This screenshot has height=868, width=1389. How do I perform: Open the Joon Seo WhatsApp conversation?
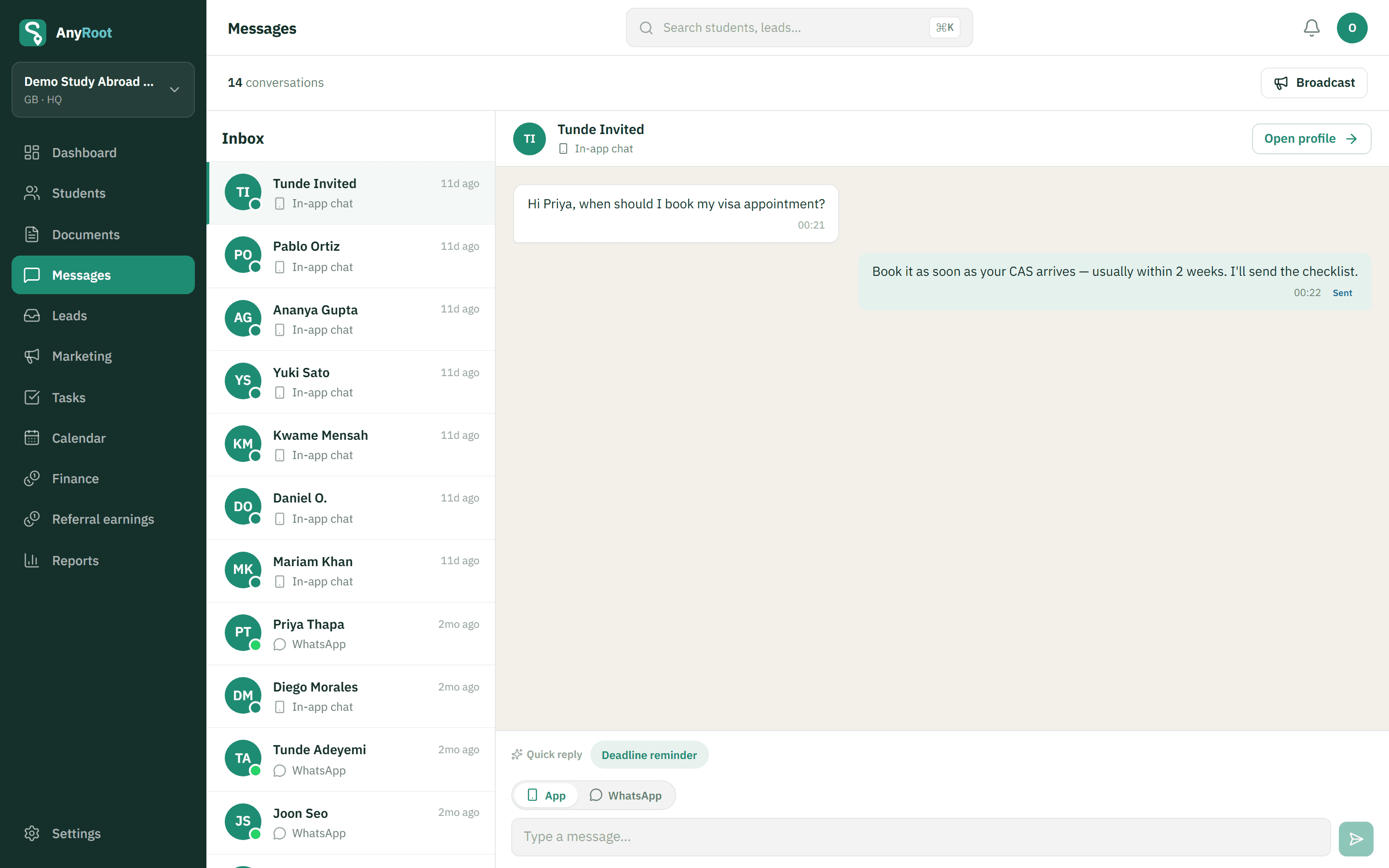(x=351, y=823)
